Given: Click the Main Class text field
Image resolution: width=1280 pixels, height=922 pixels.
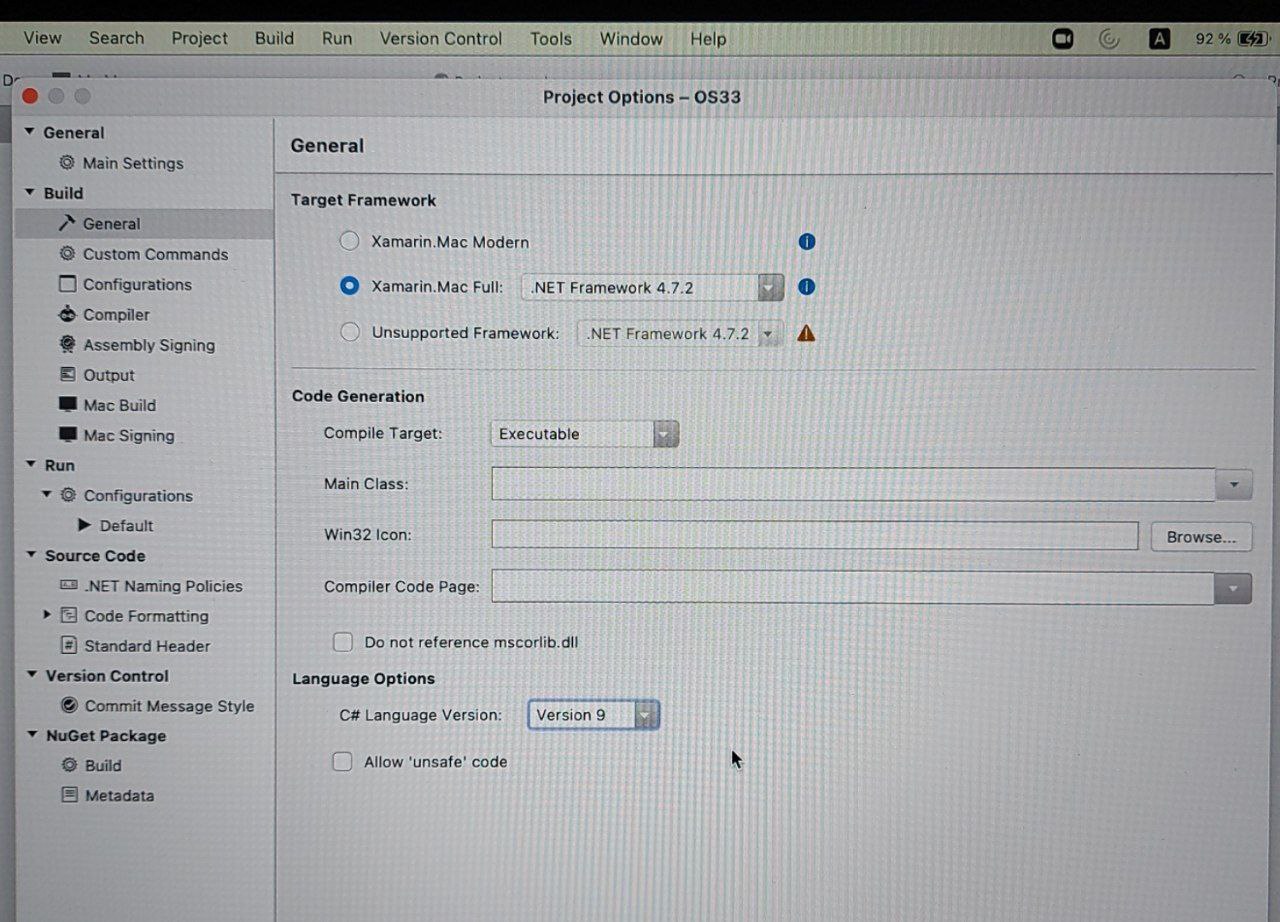Looking at the screenshot, I should [x=853, y=484].
